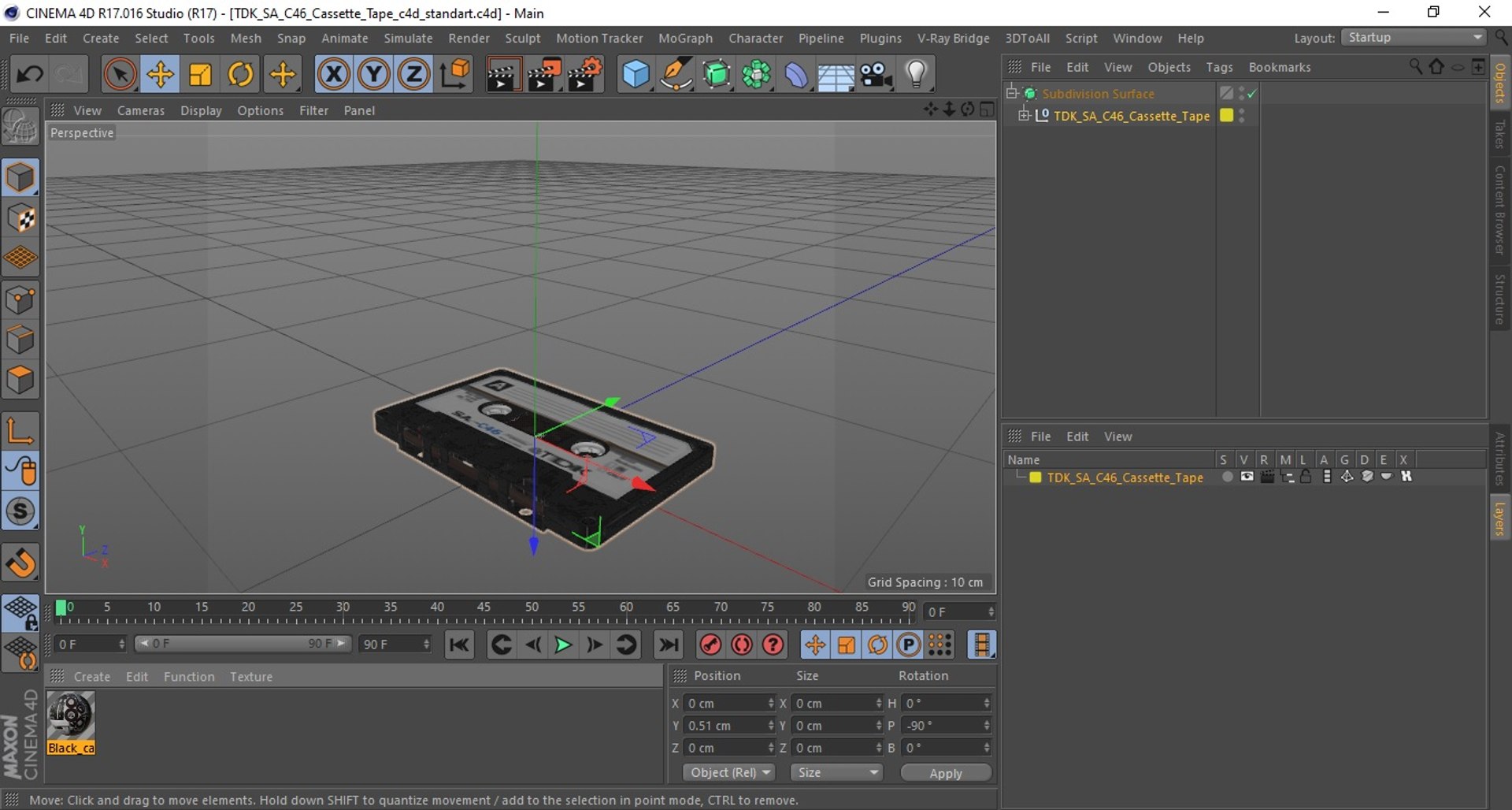Add a Floor environment object
This screenshot has height=810, width=1512.
click(836, 75)
